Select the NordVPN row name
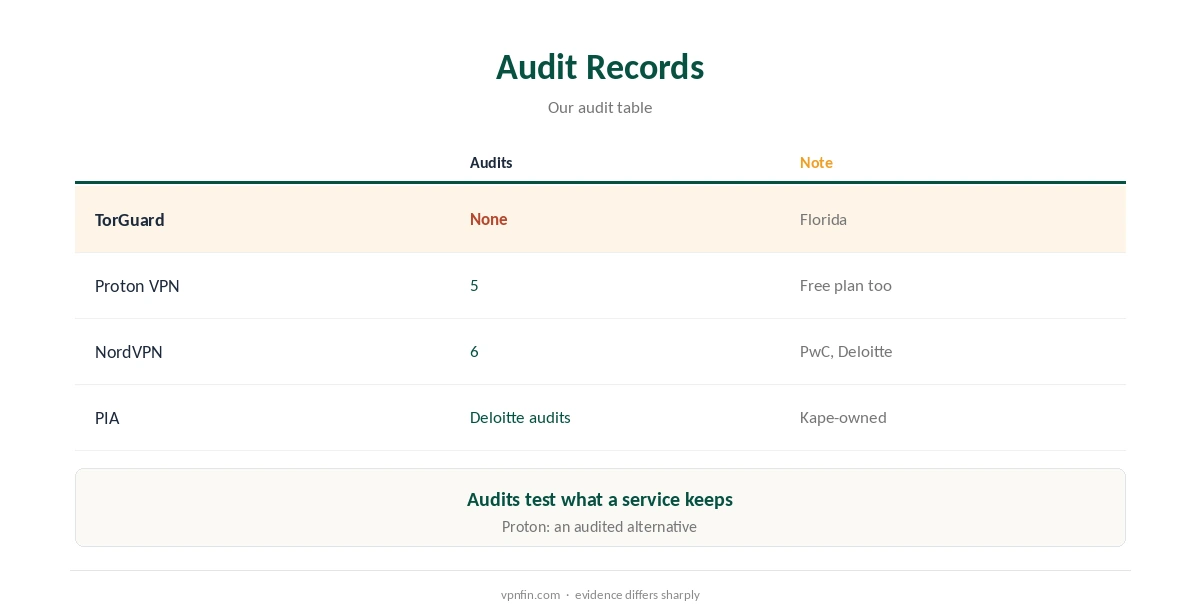 [129, 352]
